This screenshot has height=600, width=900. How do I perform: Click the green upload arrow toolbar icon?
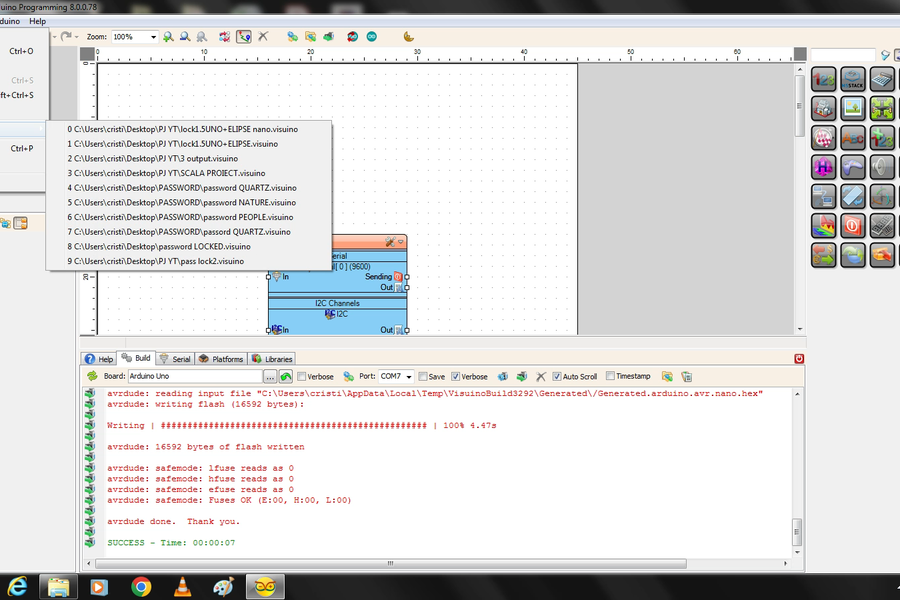tap(328, 37)
